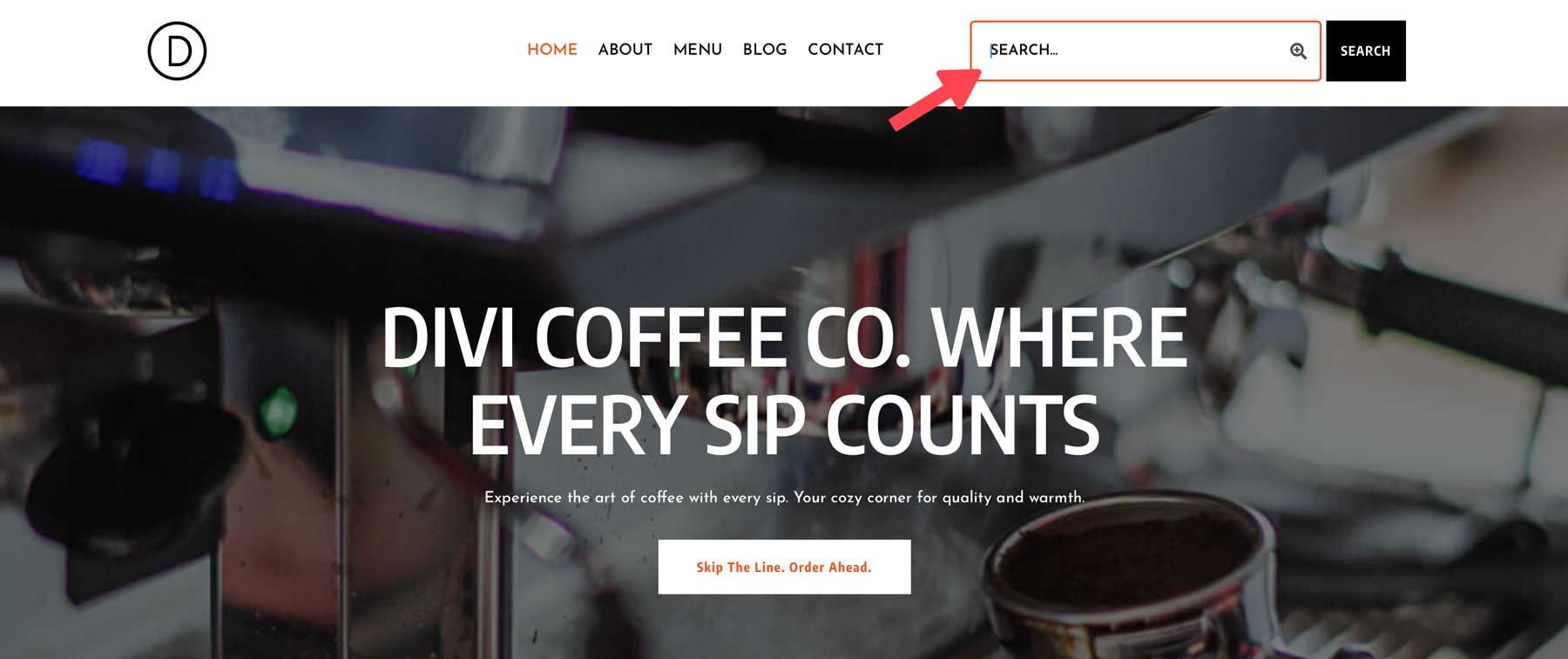Click the DIVI COFFEE CO. WHERE heading line

point(784,337)
